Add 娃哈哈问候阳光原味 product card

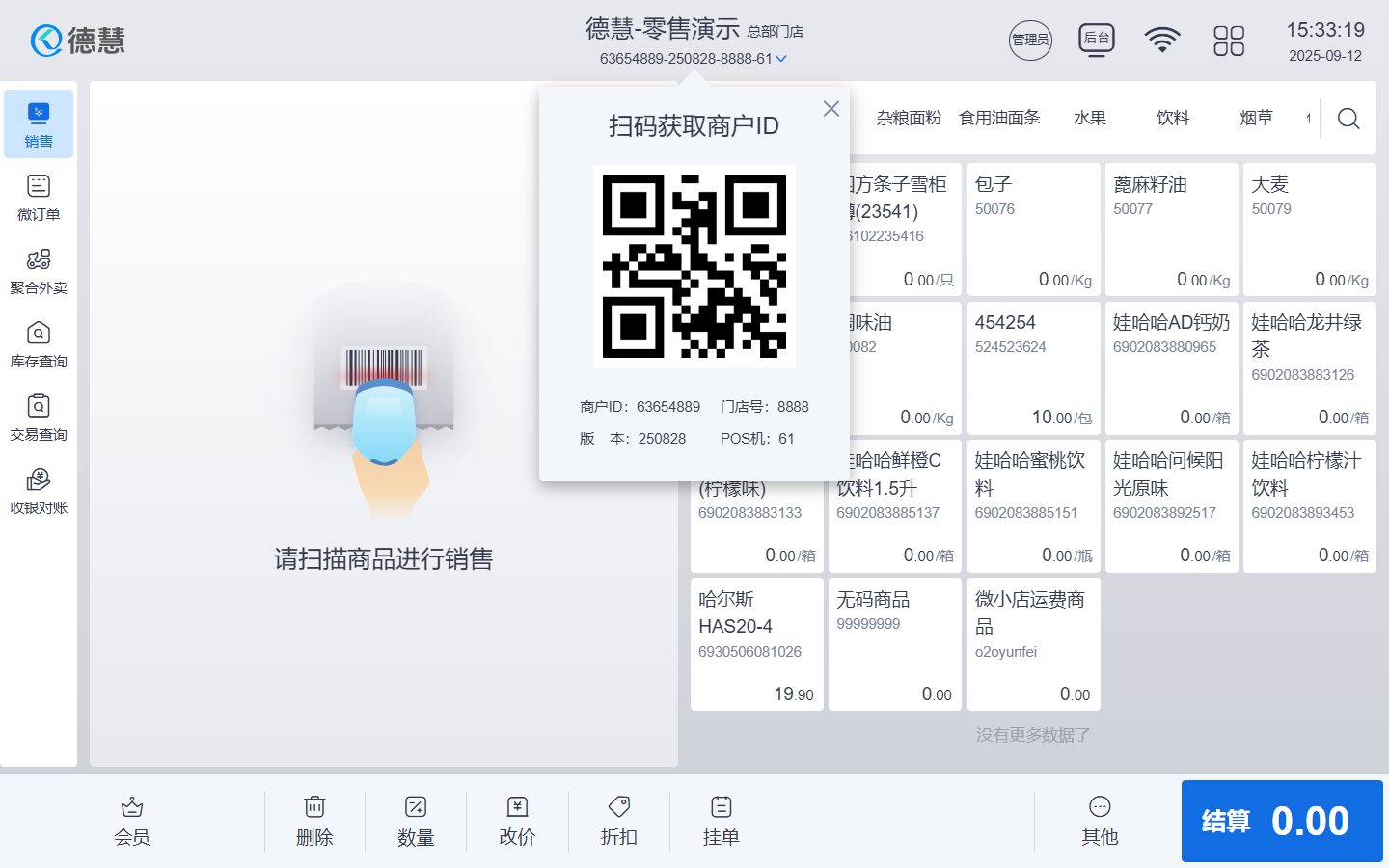tap(1172, 506)
